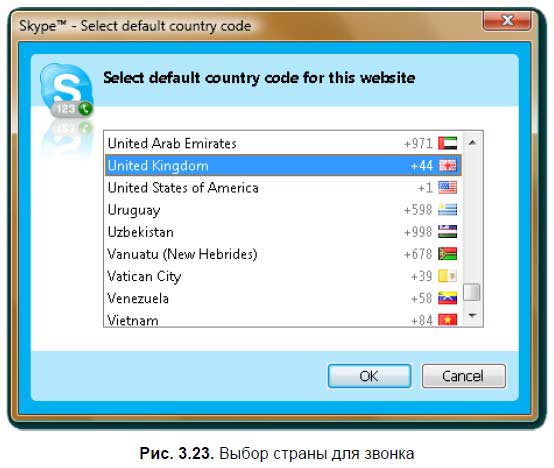The width and height of the screenshot is (554, 468).
Task: Close the Skype country code dialog
Action: 507,20
